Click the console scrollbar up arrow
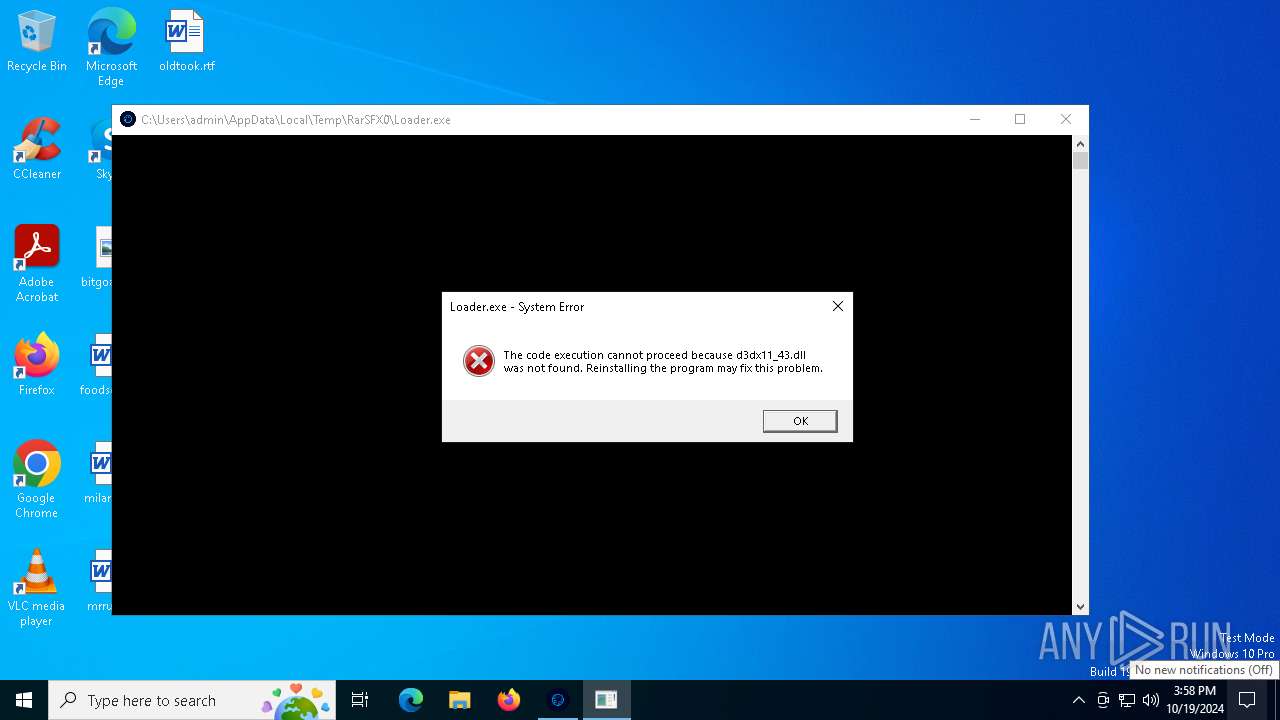 click(x=1080, y=143)
